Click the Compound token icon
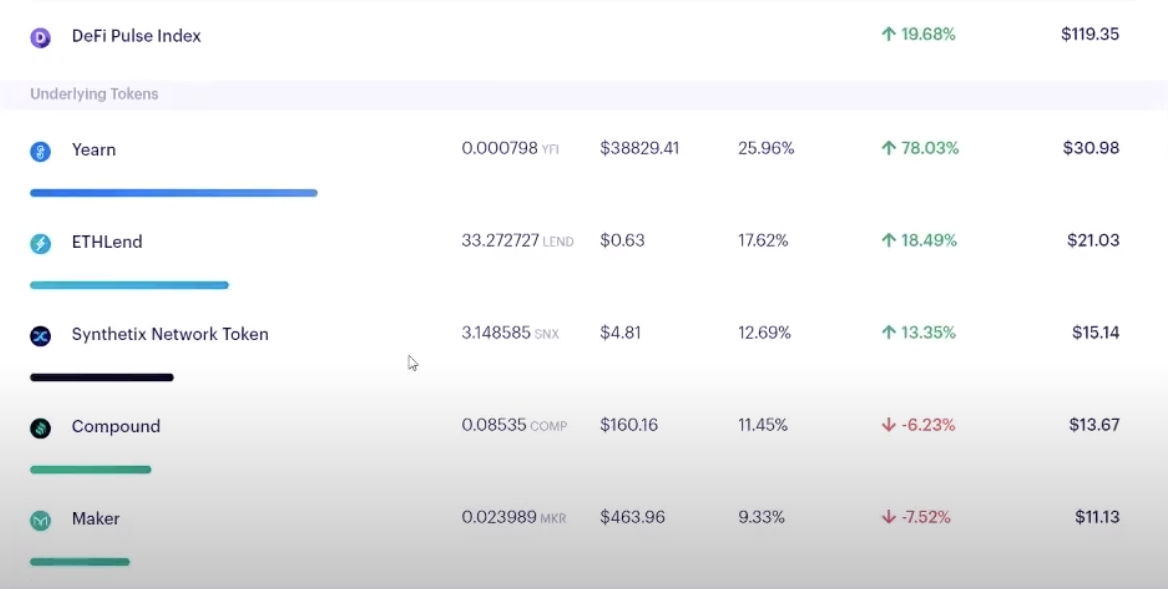 40,428
